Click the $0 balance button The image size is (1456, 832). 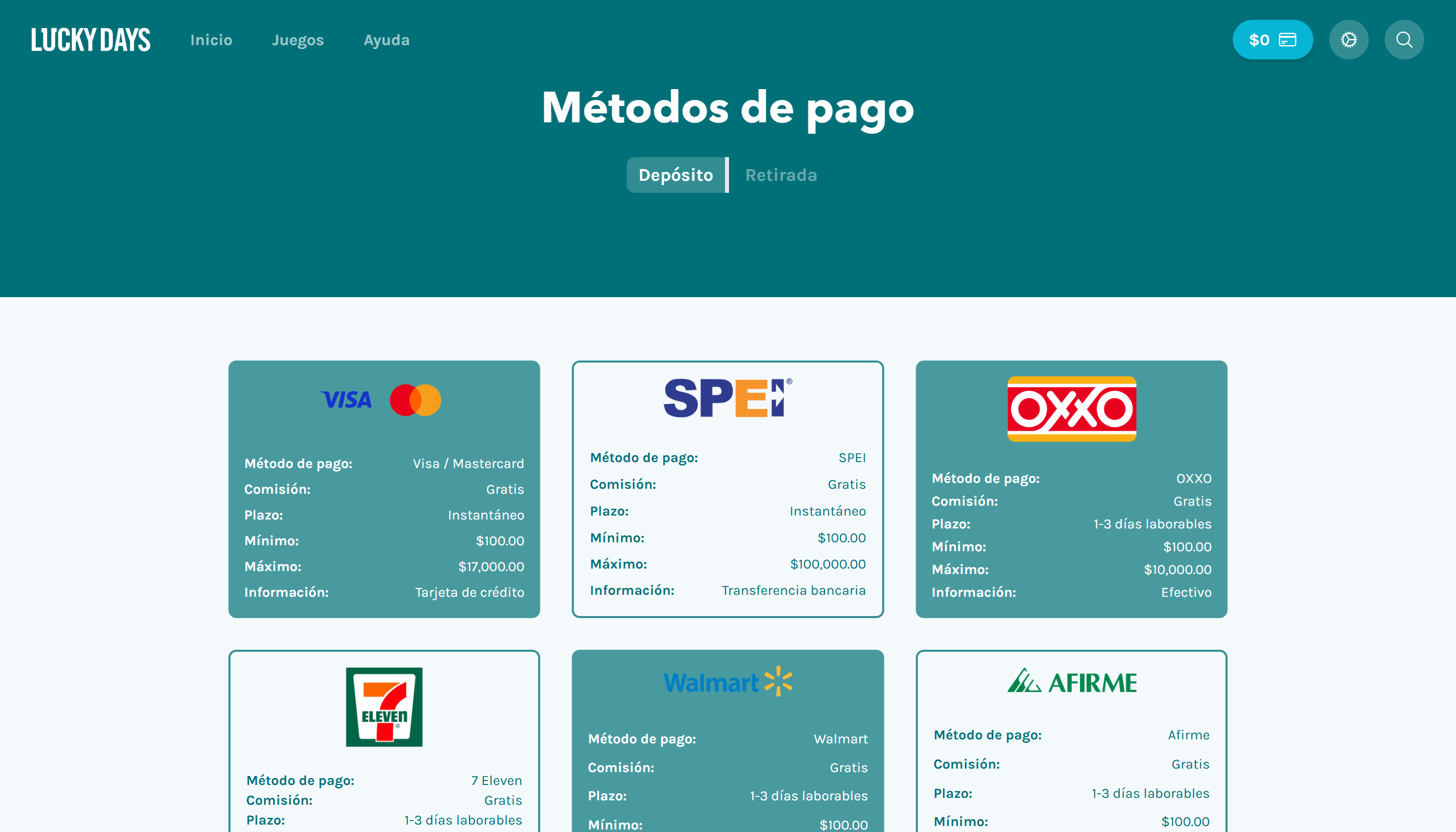[x=1272, y=40]
